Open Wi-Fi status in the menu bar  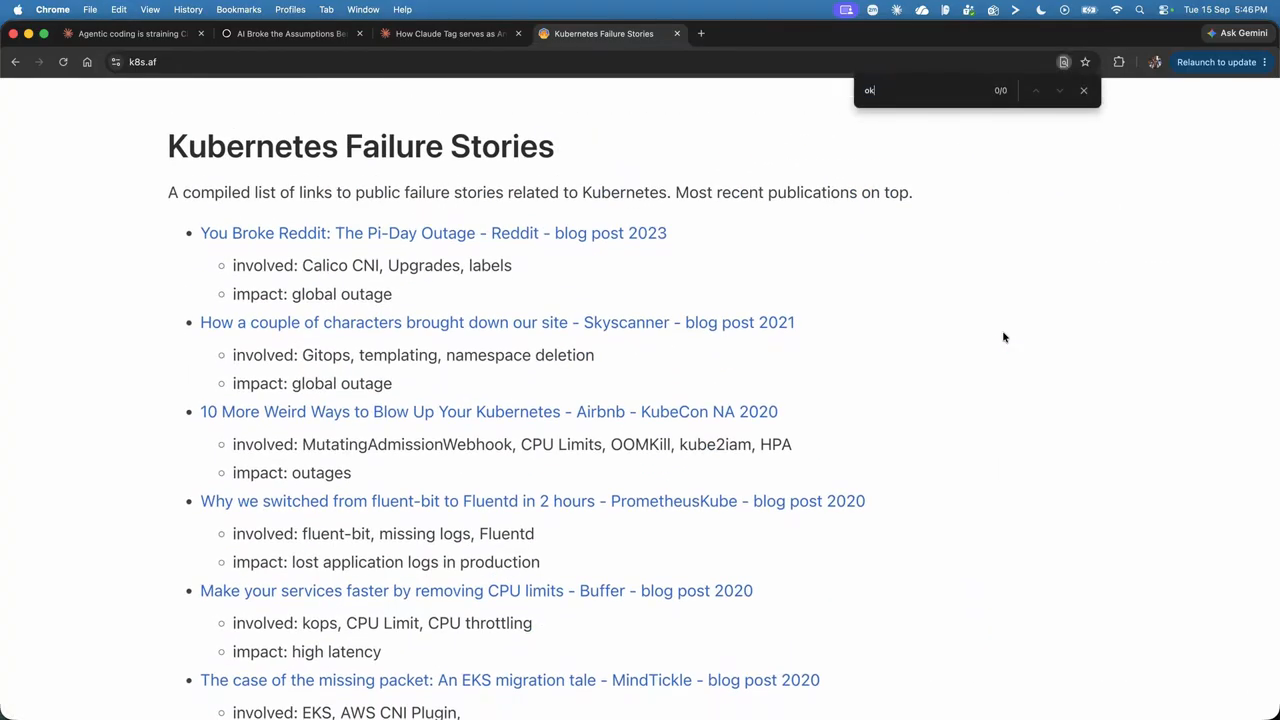1116,9
